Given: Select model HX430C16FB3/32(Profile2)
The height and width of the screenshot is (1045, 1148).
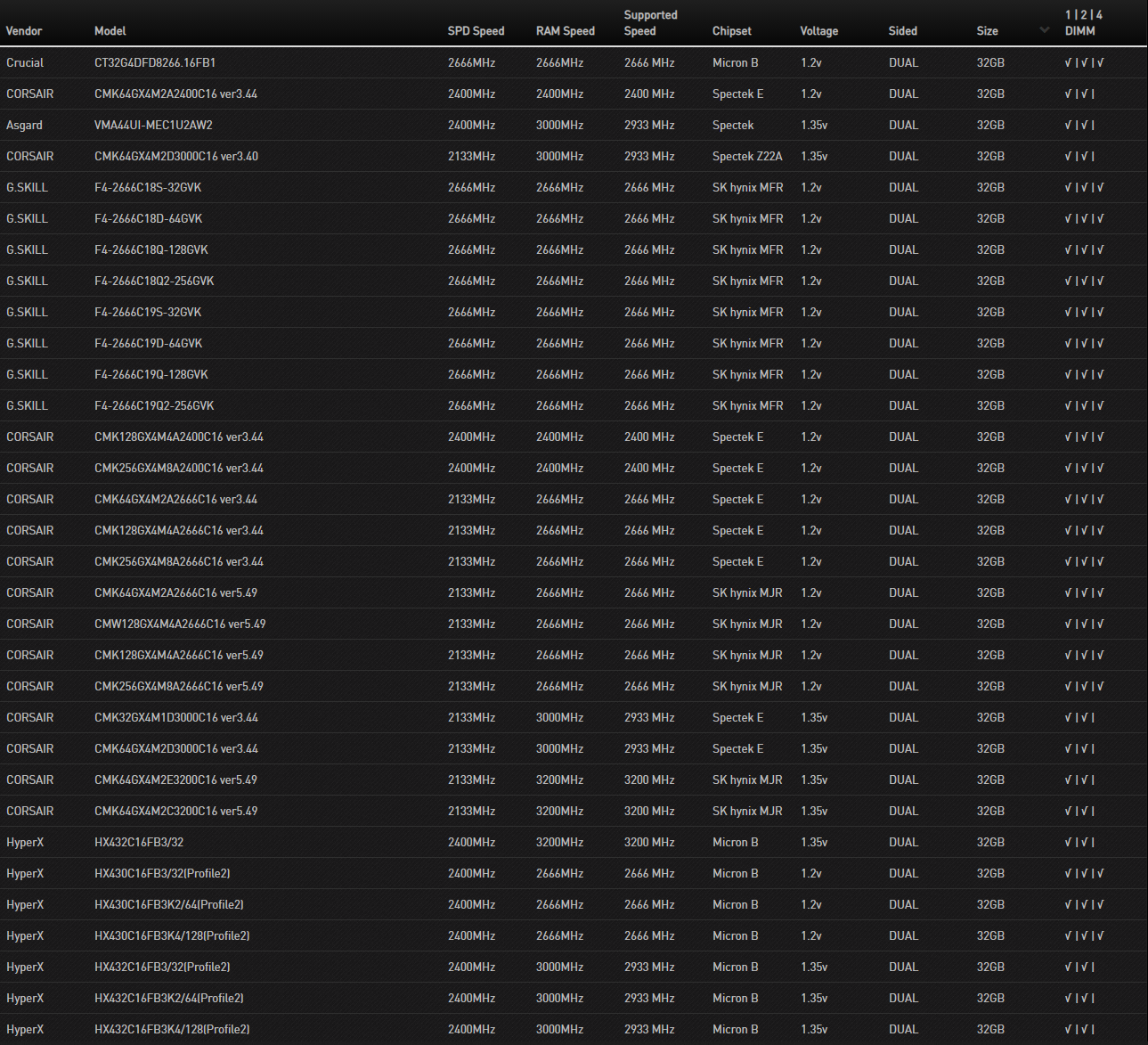Looking at the screenshot, I should [x=162, y=874].
